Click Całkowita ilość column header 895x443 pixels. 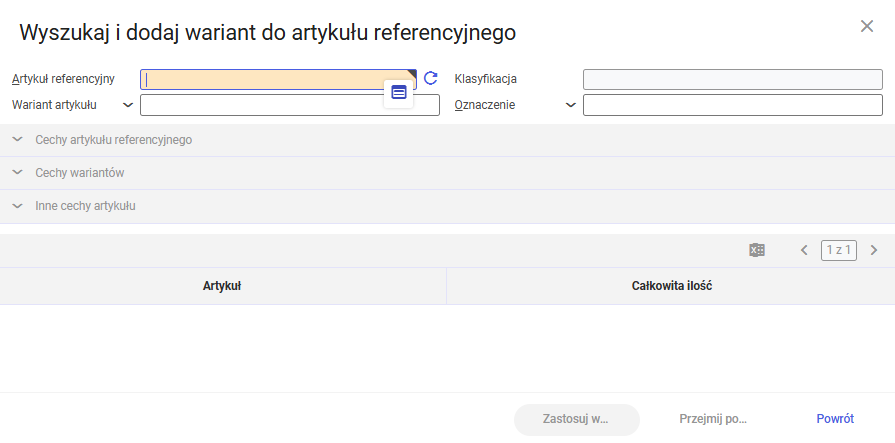(672, 286)
